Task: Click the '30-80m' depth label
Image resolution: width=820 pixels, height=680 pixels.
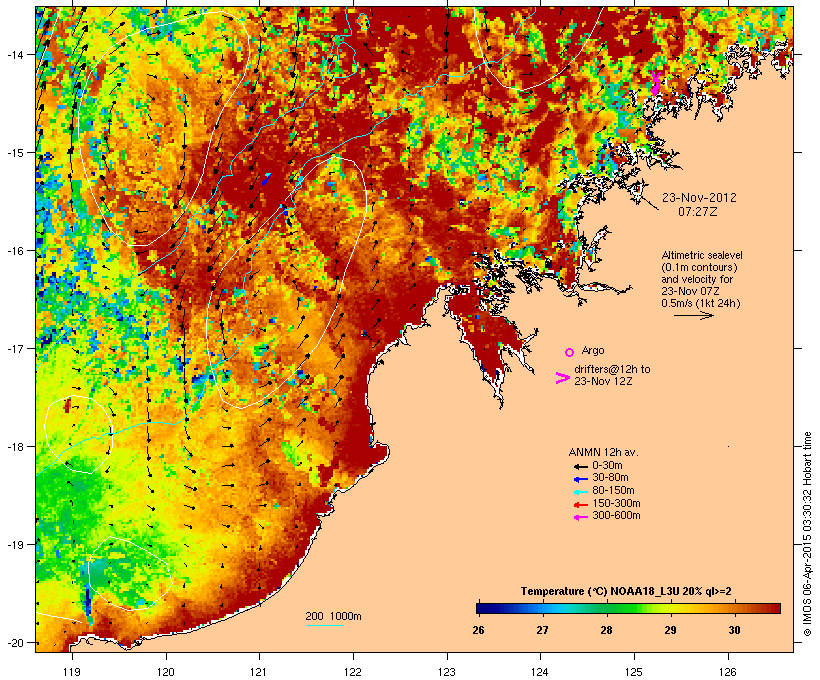Action: [610, 478]
